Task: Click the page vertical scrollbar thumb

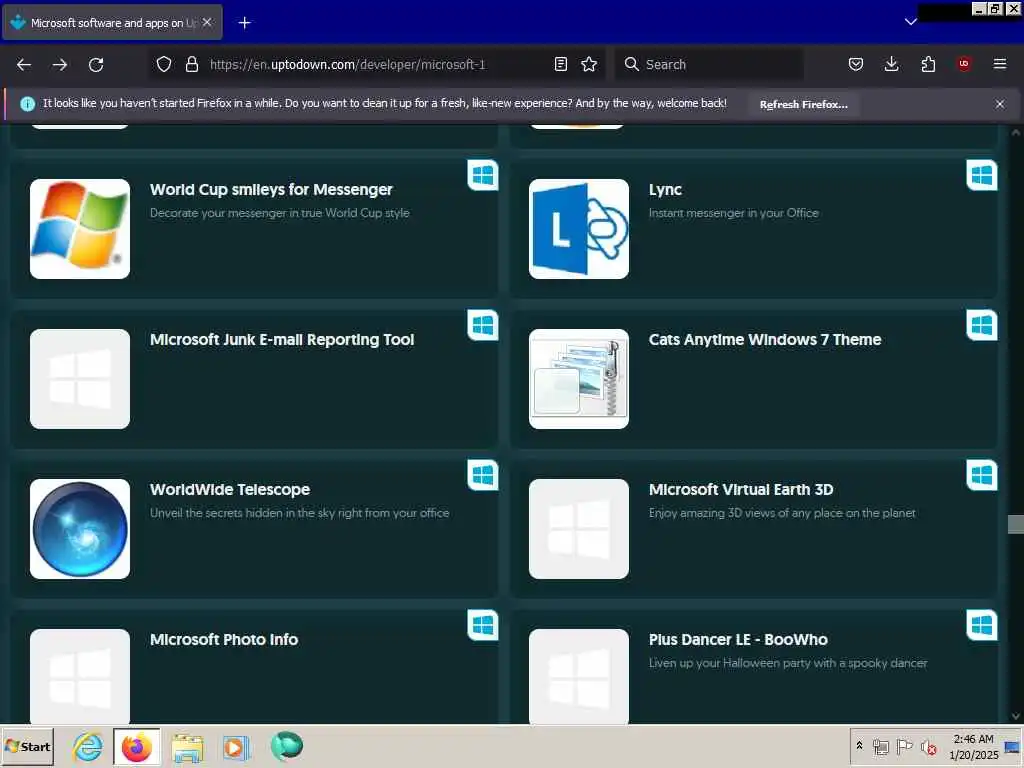Action: pos(1016,524)
